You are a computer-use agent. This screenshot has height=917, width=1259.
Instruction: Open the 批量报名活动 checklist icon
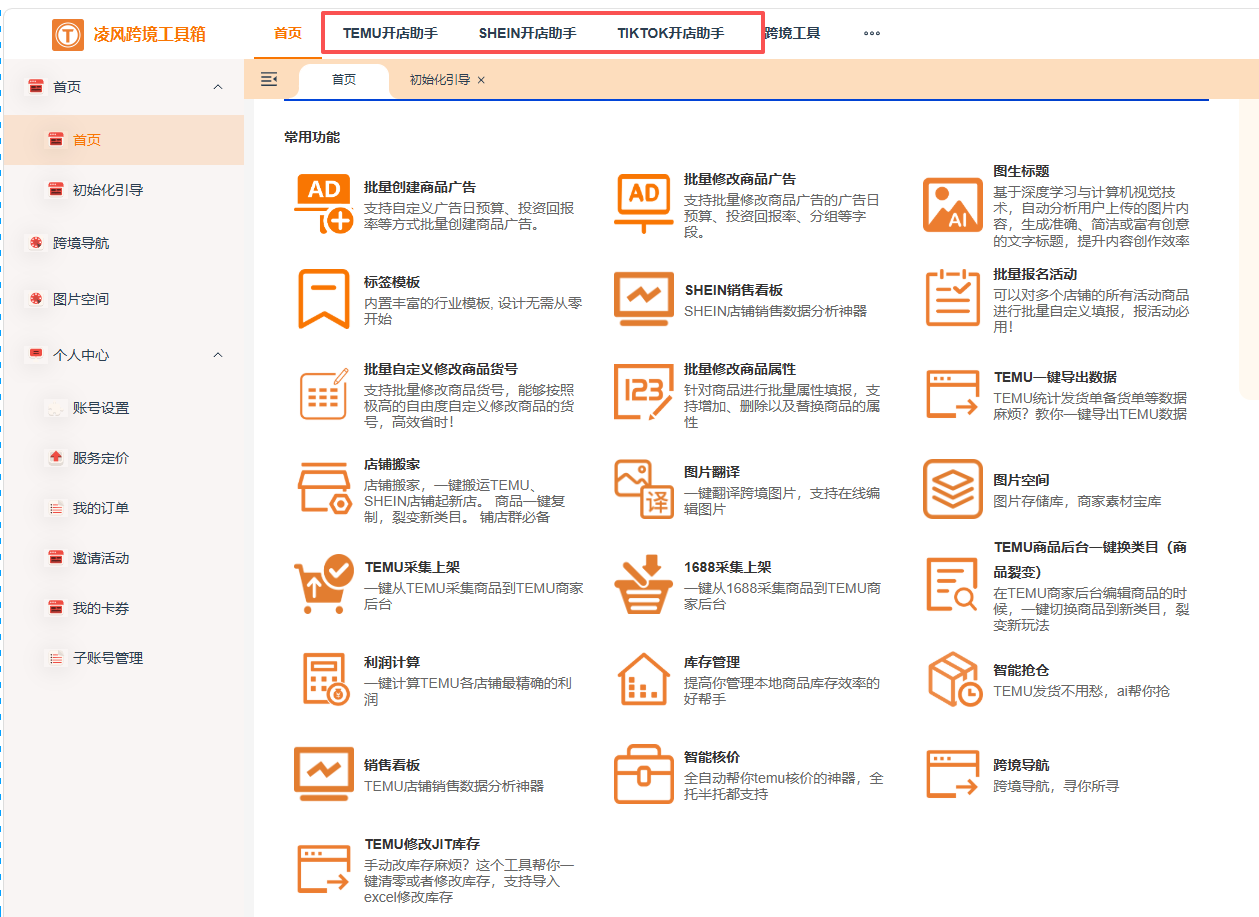953,297
